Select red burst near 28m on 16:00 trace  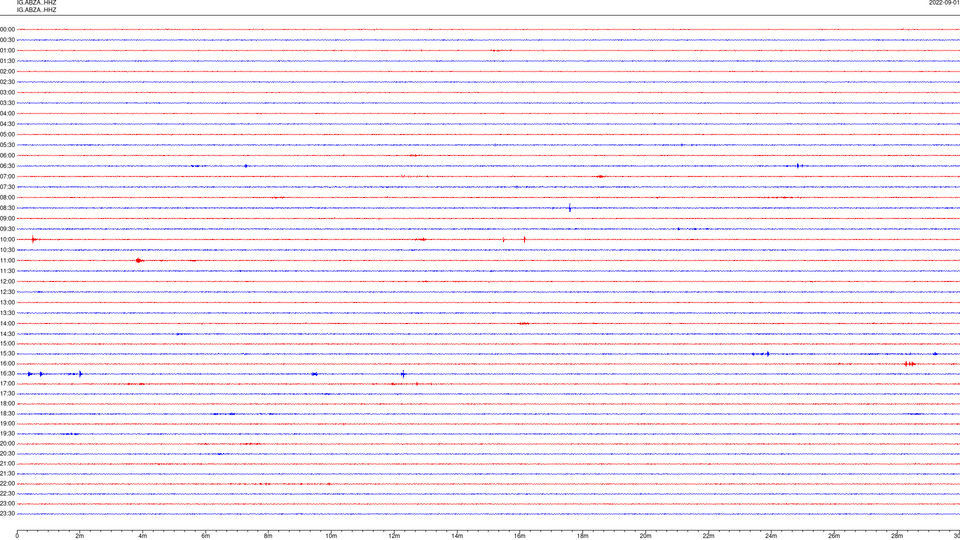910,364
